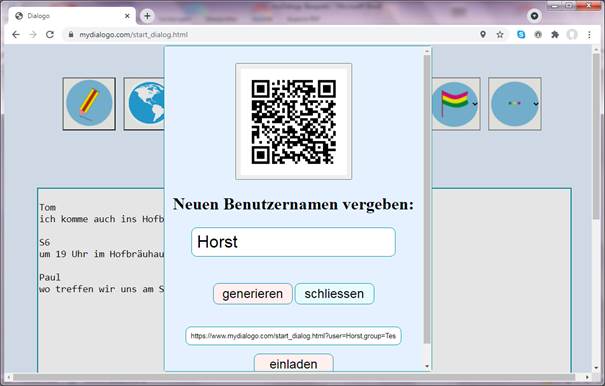Expand the colored dots dropdown arrow

[536, 103]
